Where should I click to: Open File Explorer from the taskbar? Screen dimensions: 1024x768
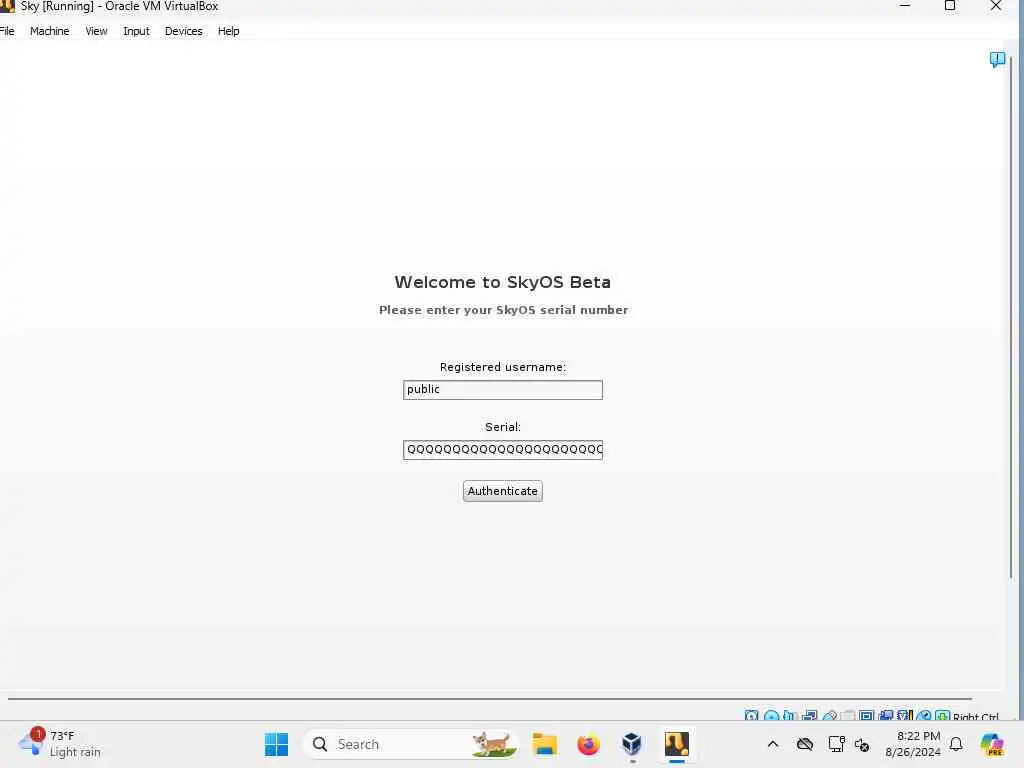pos(544,744)
